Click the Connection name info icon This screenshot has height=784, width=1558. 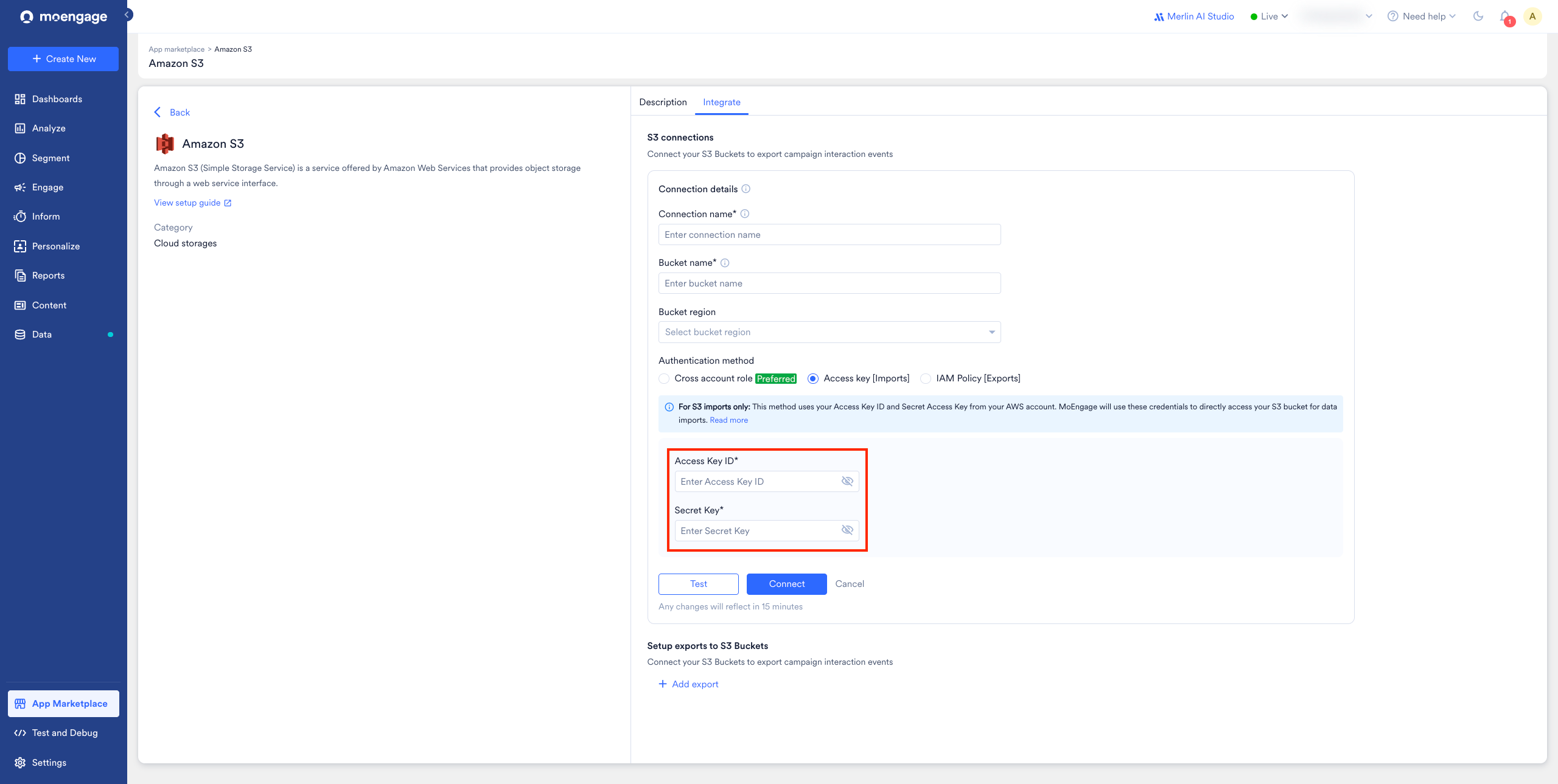click(x=745, y=214)
